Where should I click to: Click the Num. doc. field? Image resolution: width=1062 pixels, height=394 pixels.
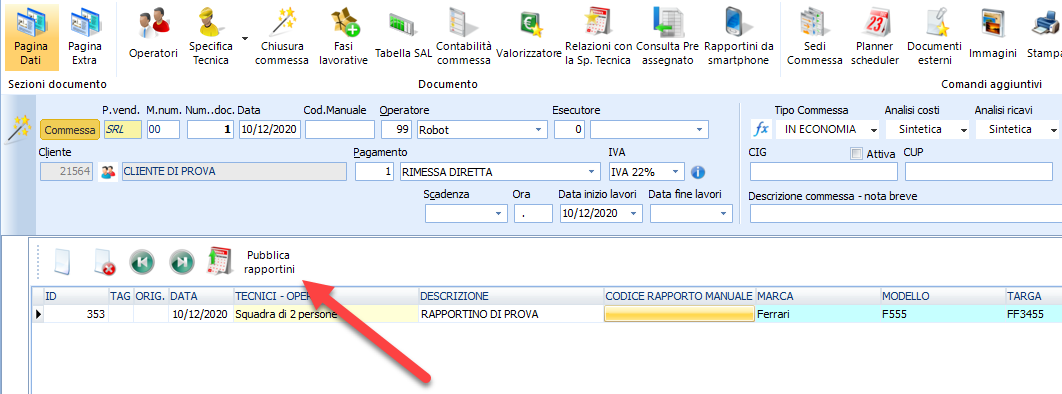click(x=211, y=129)
